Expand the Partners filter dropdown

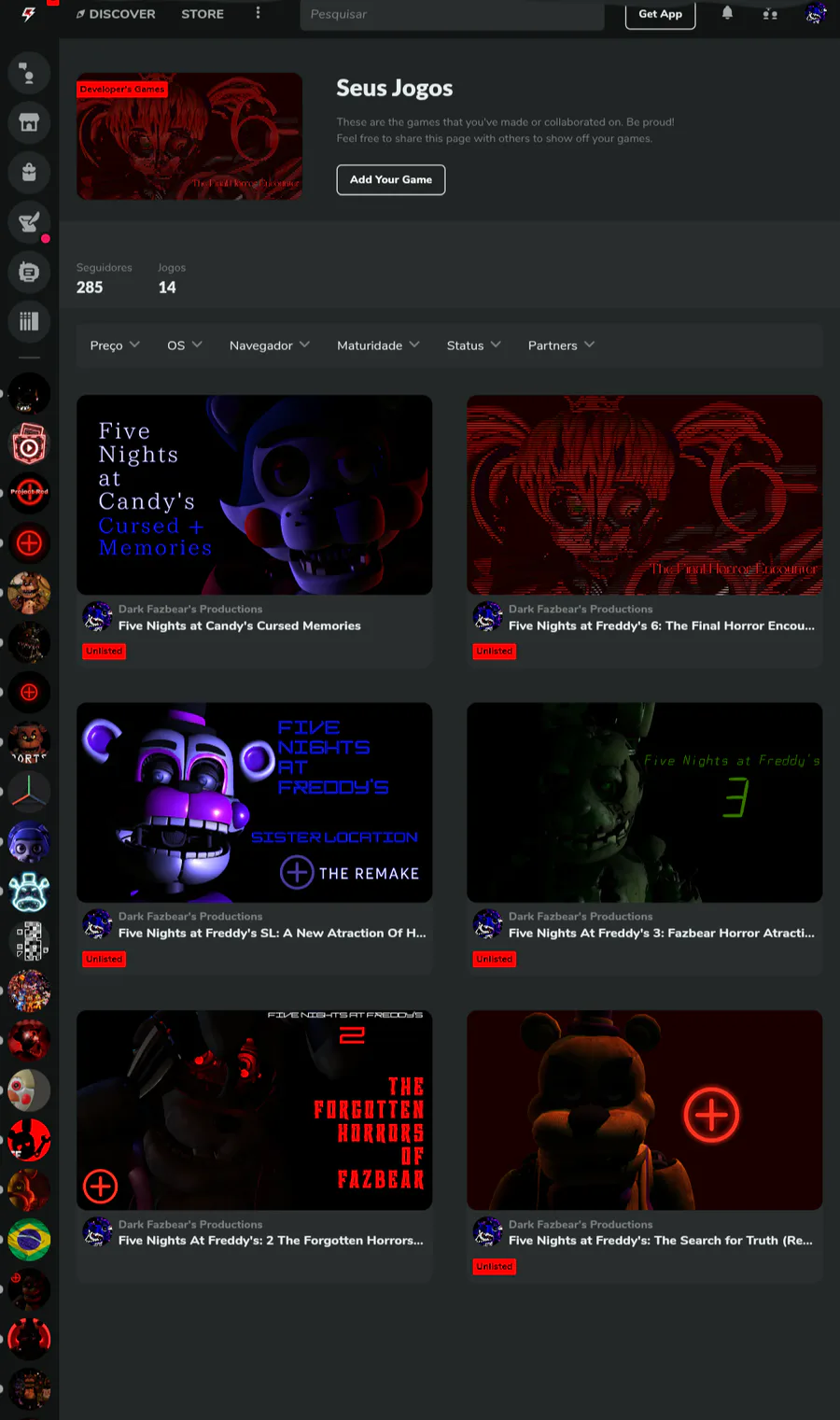(561, 345)
